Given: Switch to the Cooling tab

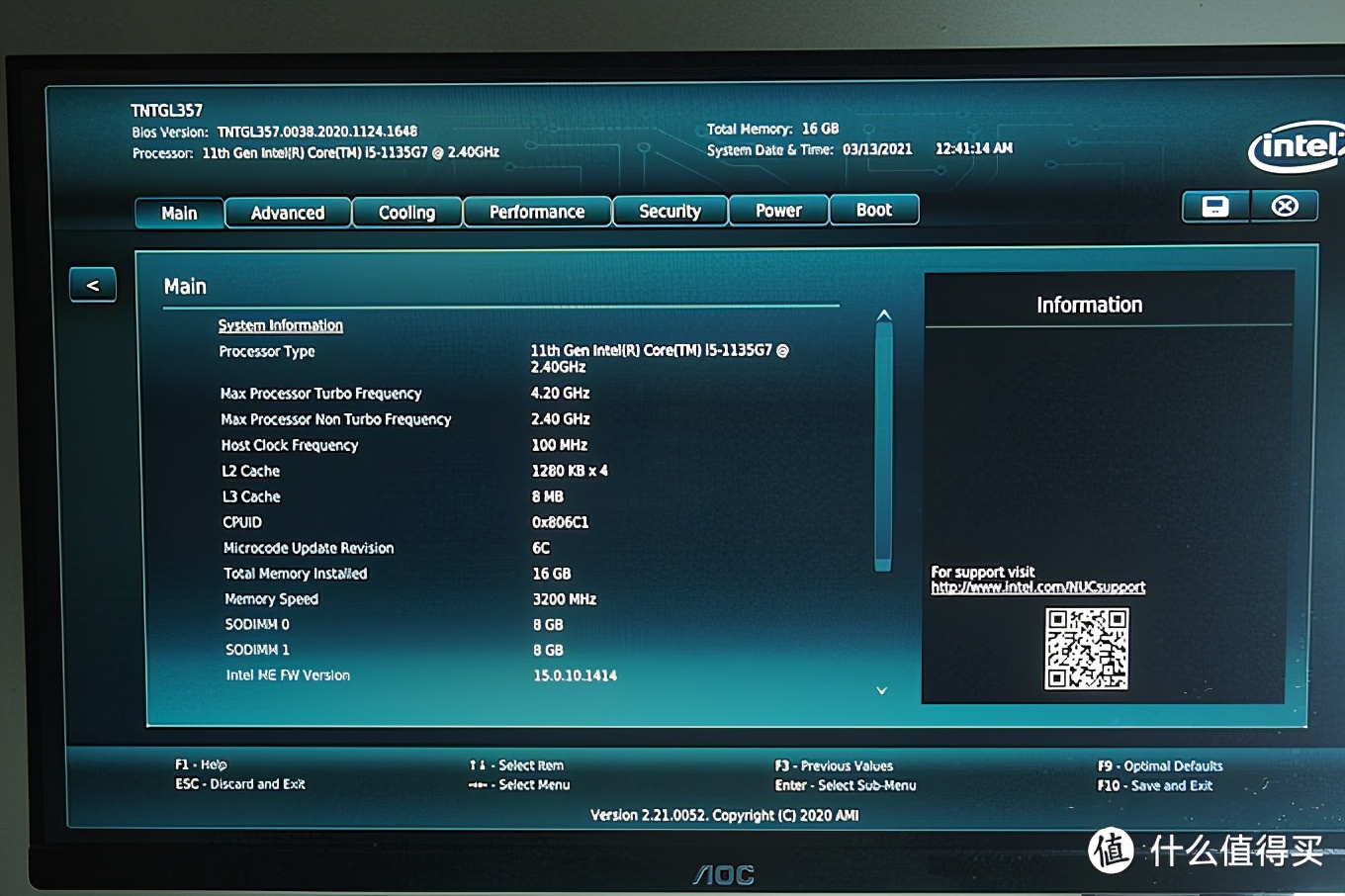Looking at the screenshot, I should click(x=406, y=212).
